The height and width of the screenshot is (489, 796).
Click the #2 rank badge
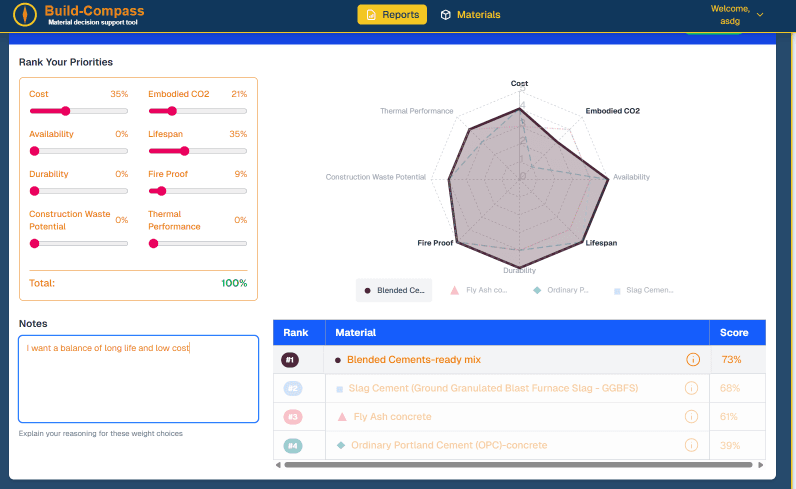292,388
